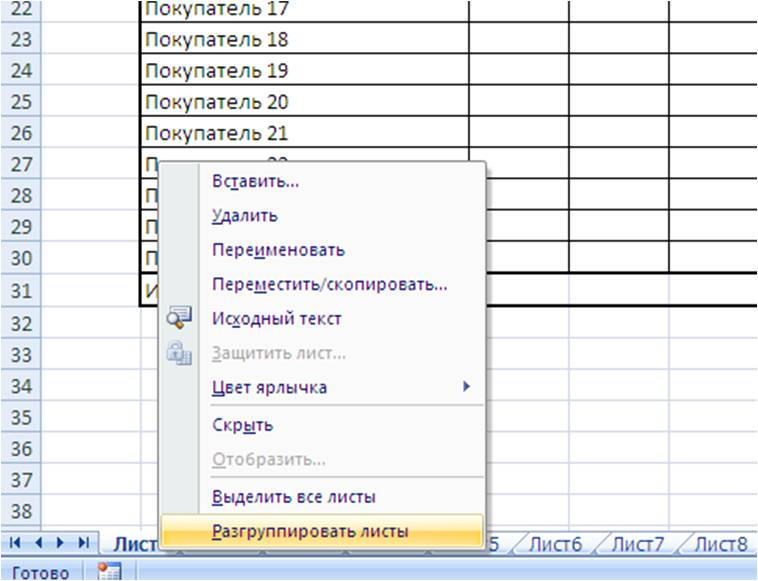Select Разгруппировать листы menu item
The image size is (758, 581).
(310, 532)
